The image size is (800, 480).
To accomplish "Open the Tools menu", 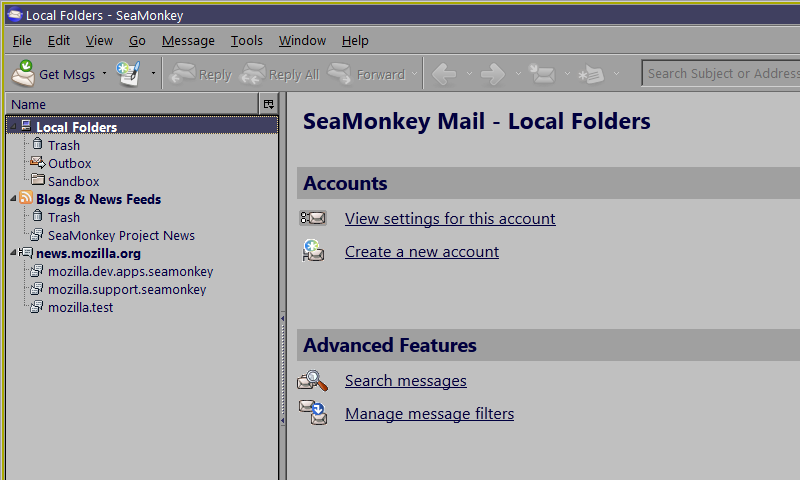I will point(246,41).
